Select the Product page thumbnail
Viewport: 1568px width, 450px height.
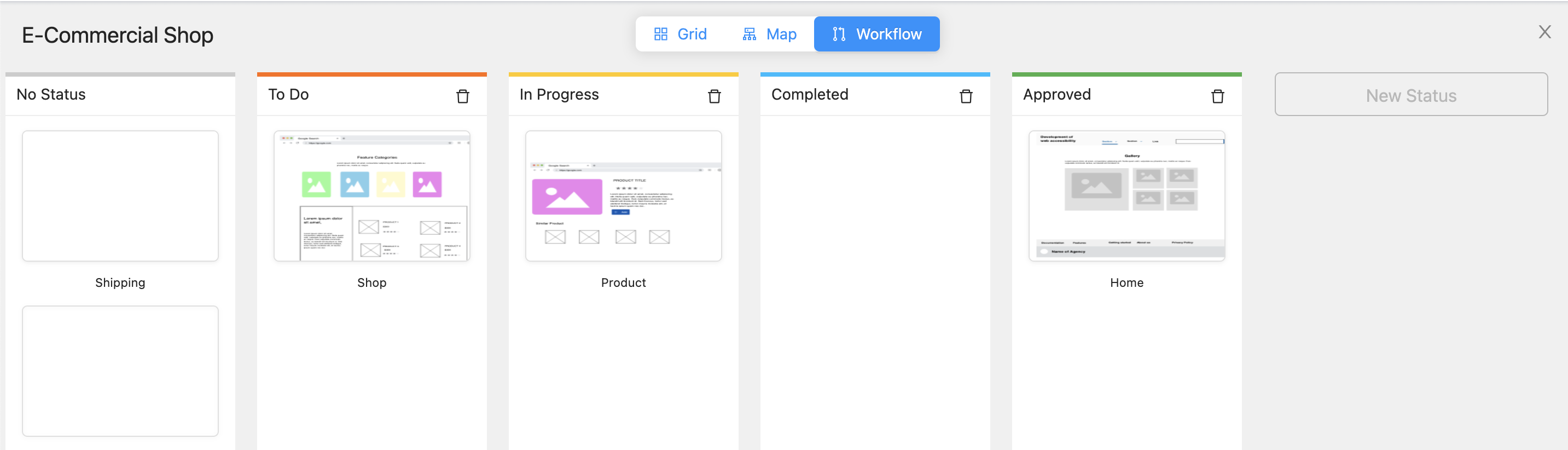tap(623, 196)
